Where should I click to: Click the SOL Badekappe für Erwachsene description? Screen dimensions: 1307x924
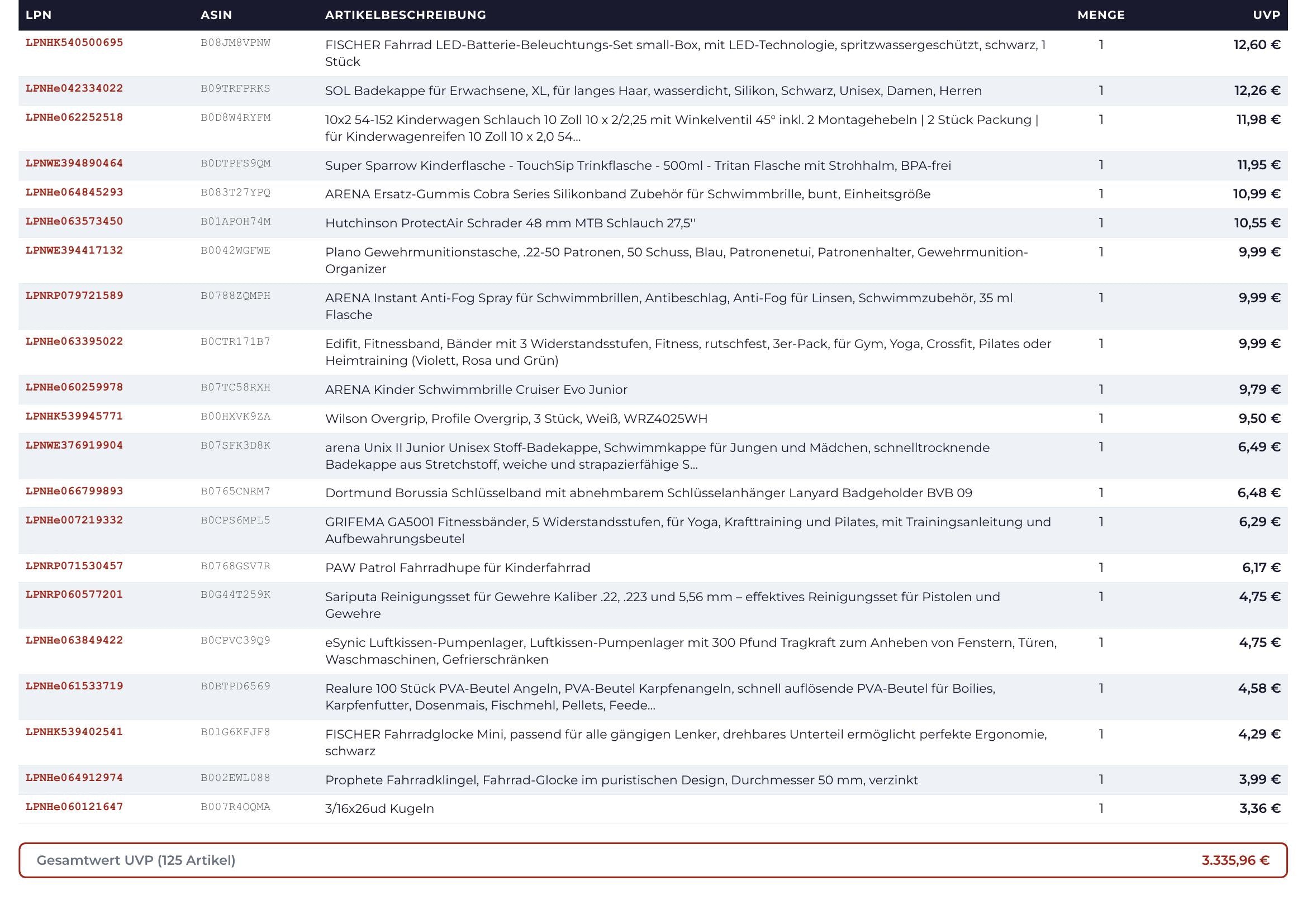click(x=654, y=91)
